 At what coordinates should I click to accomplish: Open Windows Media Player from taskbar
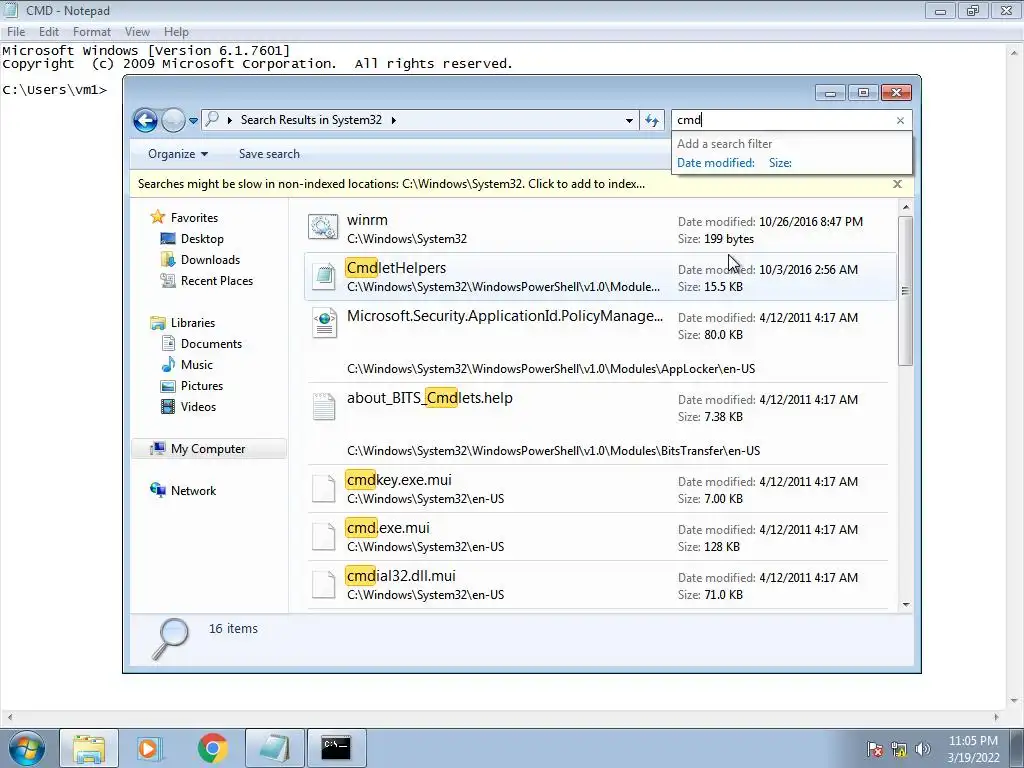pyautogui.click(x=149, y=748)
